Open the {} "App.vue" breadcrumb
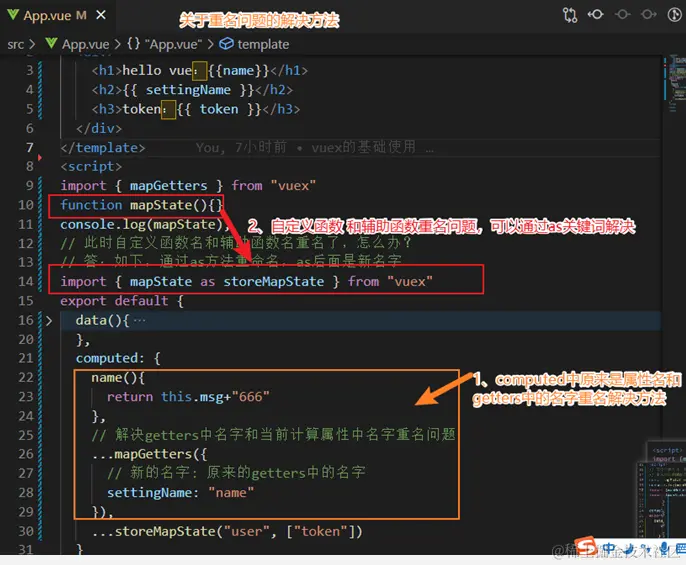This screenshot has width=686, height=565. (x=164, y=44)
